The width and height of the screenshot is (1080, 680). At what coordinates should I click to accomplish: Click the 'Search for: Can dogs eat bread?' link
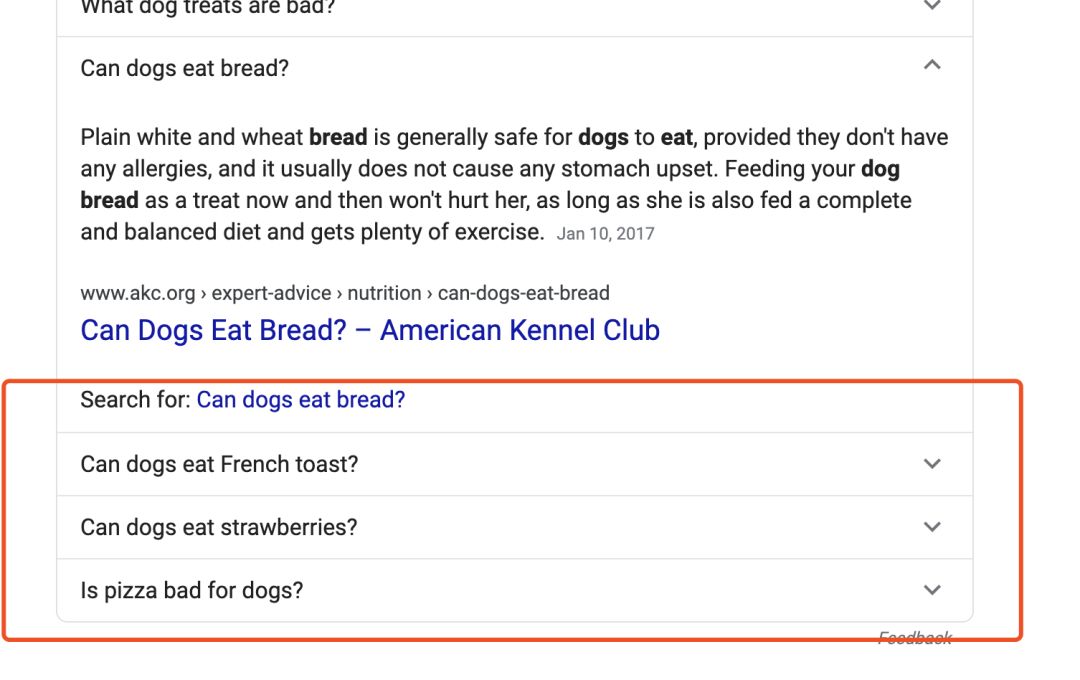(x=300, y=400)
